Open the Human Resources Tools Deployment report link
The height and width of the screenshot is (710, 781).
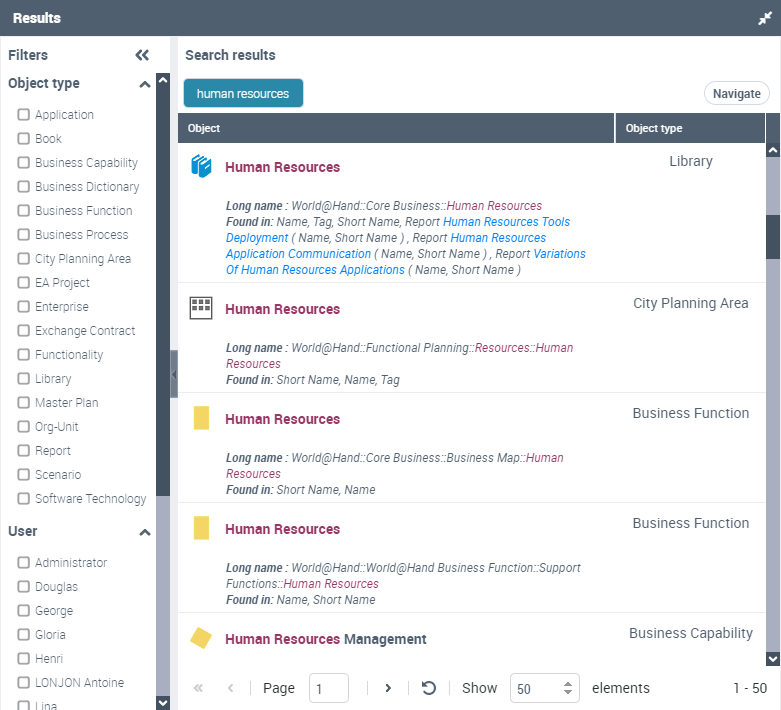(506, 222)
